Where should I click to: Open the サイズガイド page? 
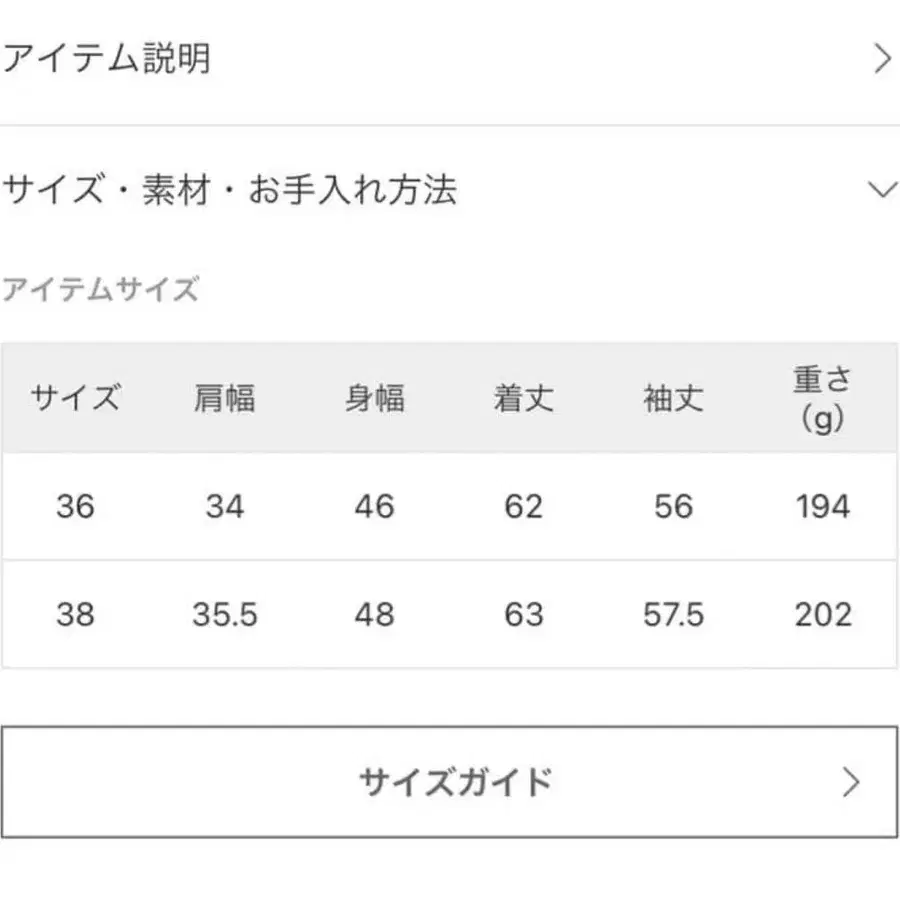pos(450,780)
